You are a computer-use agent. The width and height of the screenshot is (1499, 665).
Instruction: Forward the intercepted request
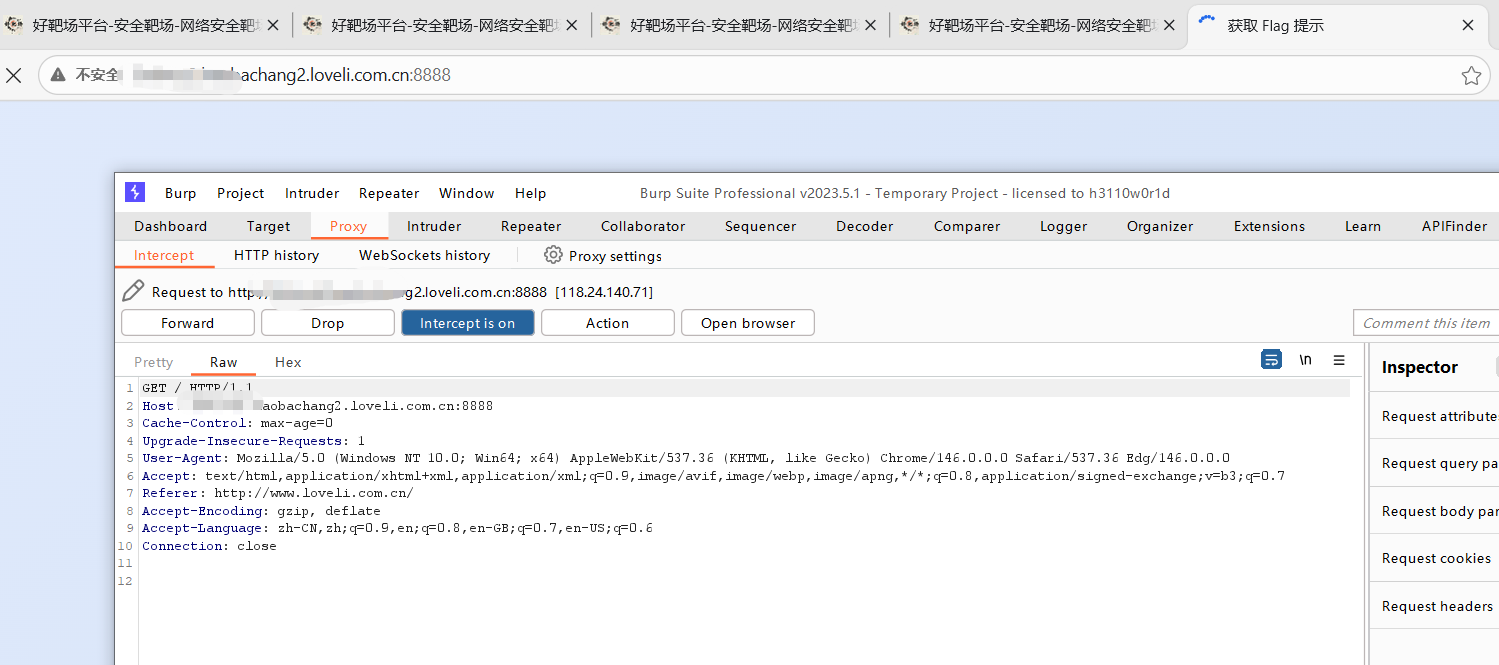pos(188,323)
